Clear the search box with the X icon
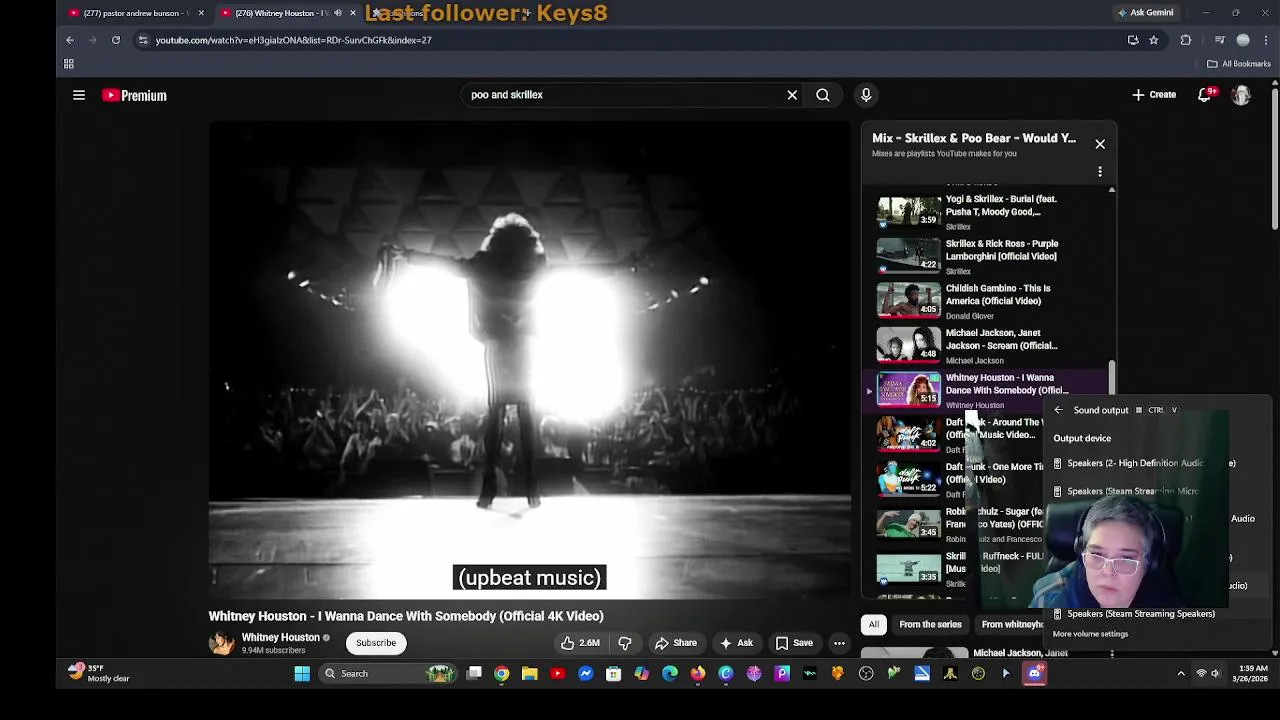The width and height of the screenshot is (1280, 720). pyautogui.click(x=792, y=95)
